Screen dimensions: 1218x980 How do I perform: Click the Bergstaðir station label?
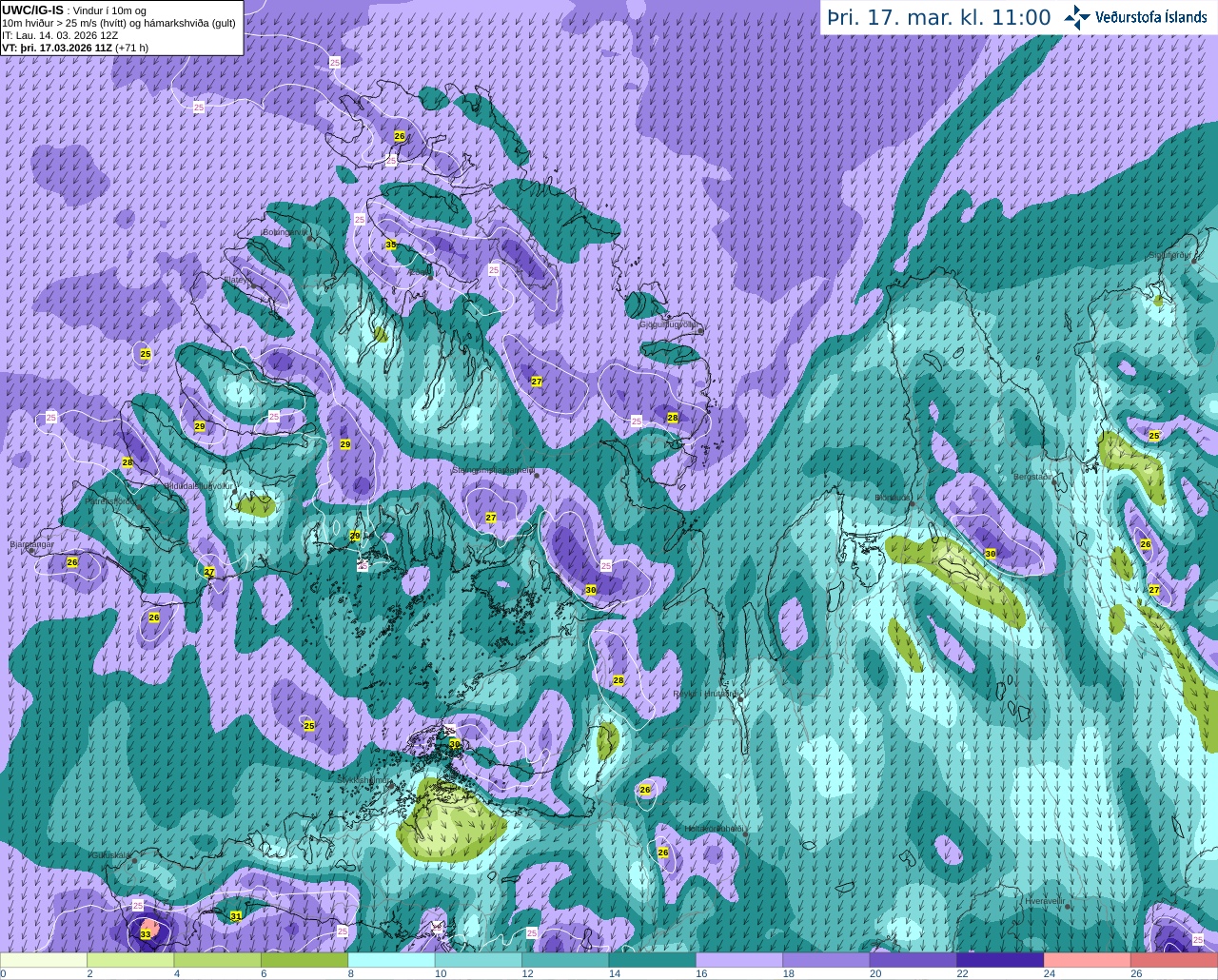1034,476
